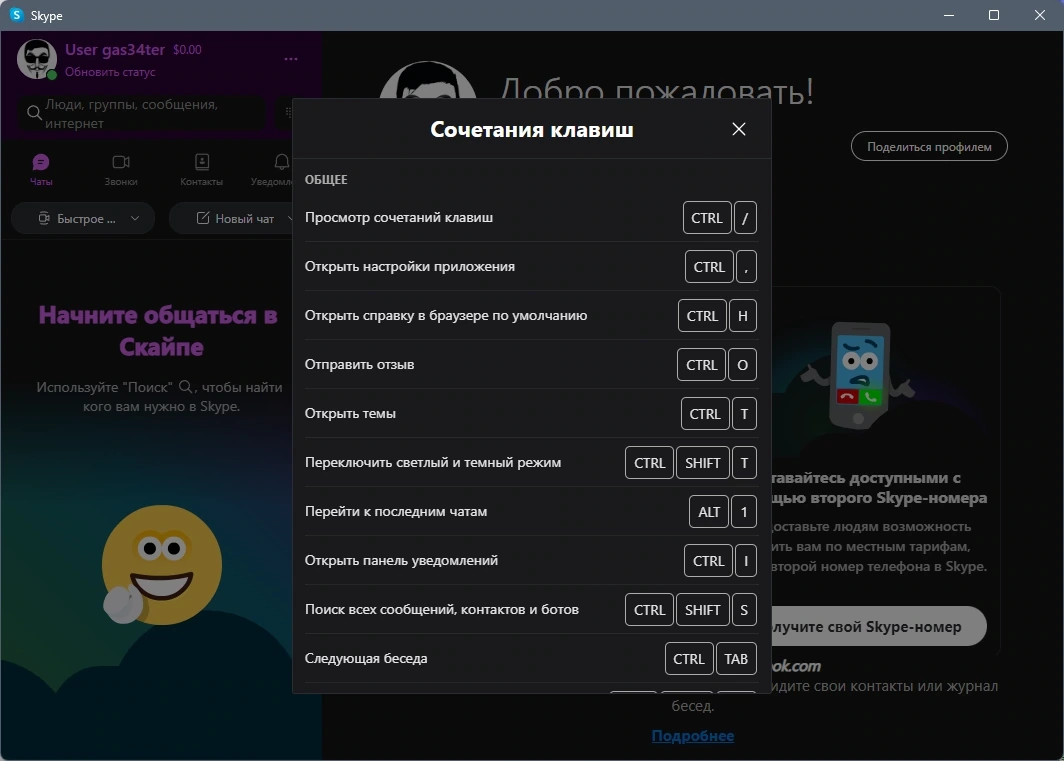Viewport: 1064px width, 761px height.
Task: Click the search field Люди, группы, сообщения
Action: tap(141, 113)
